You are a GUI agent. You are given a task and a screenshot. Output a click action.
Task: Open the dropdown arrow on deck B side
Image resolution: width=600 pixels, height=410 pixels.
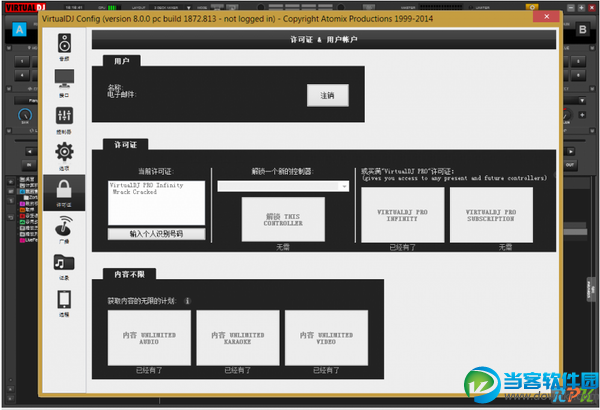(582, 101)
